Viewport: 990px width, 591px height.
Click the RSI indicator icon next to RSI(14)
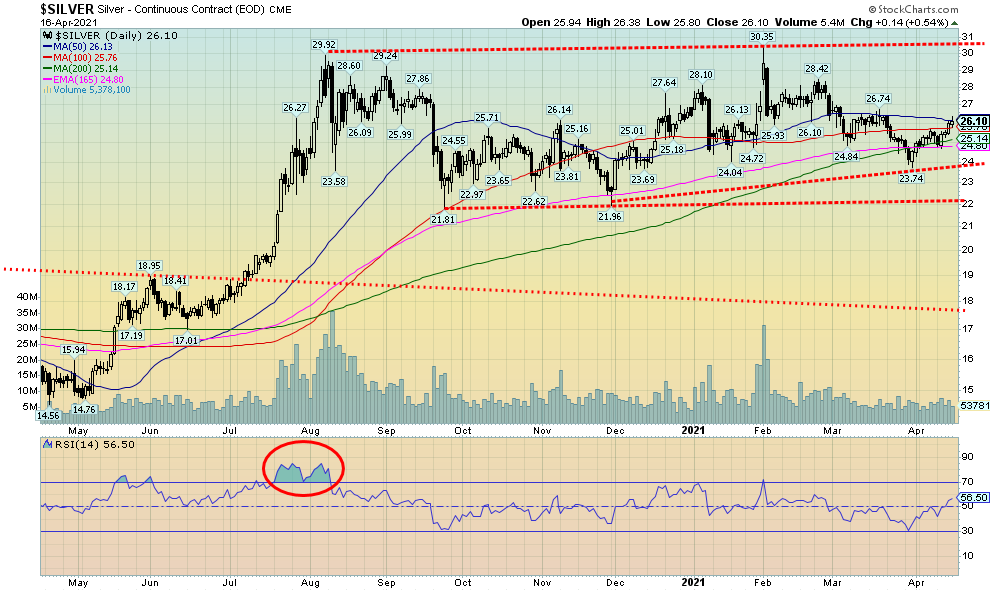(46, 443)
